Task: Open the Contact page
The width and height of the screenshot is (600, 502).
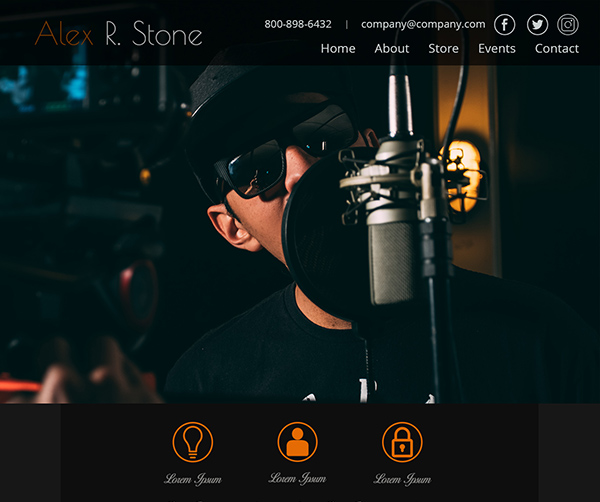Action: [557, 49]
